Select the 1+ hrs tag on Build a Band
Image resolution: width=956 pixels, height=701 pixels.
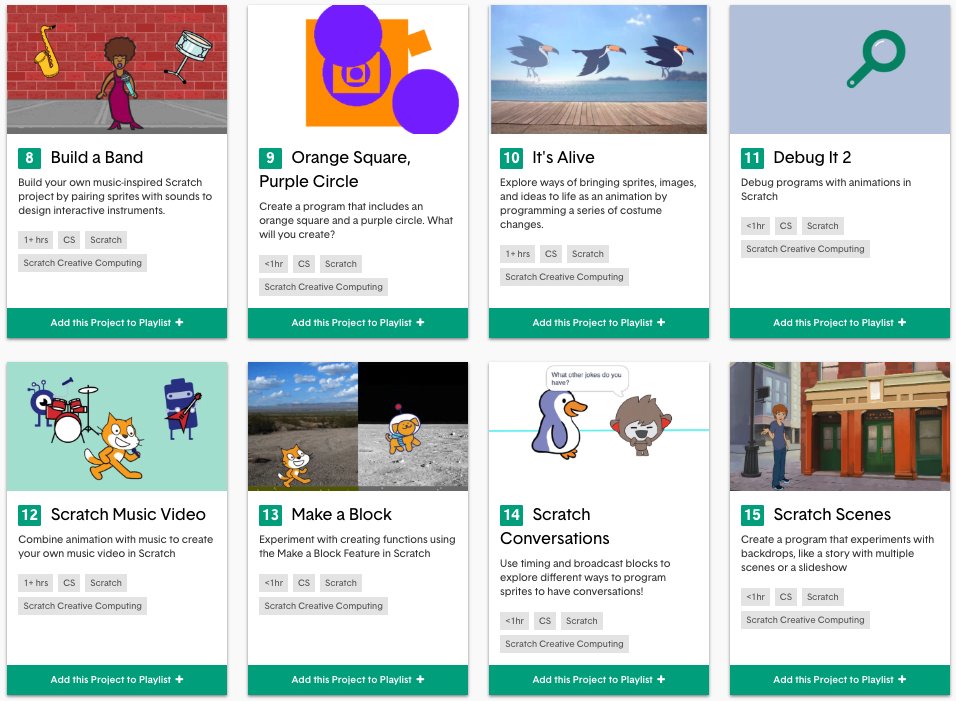click(x=36, y=240)
